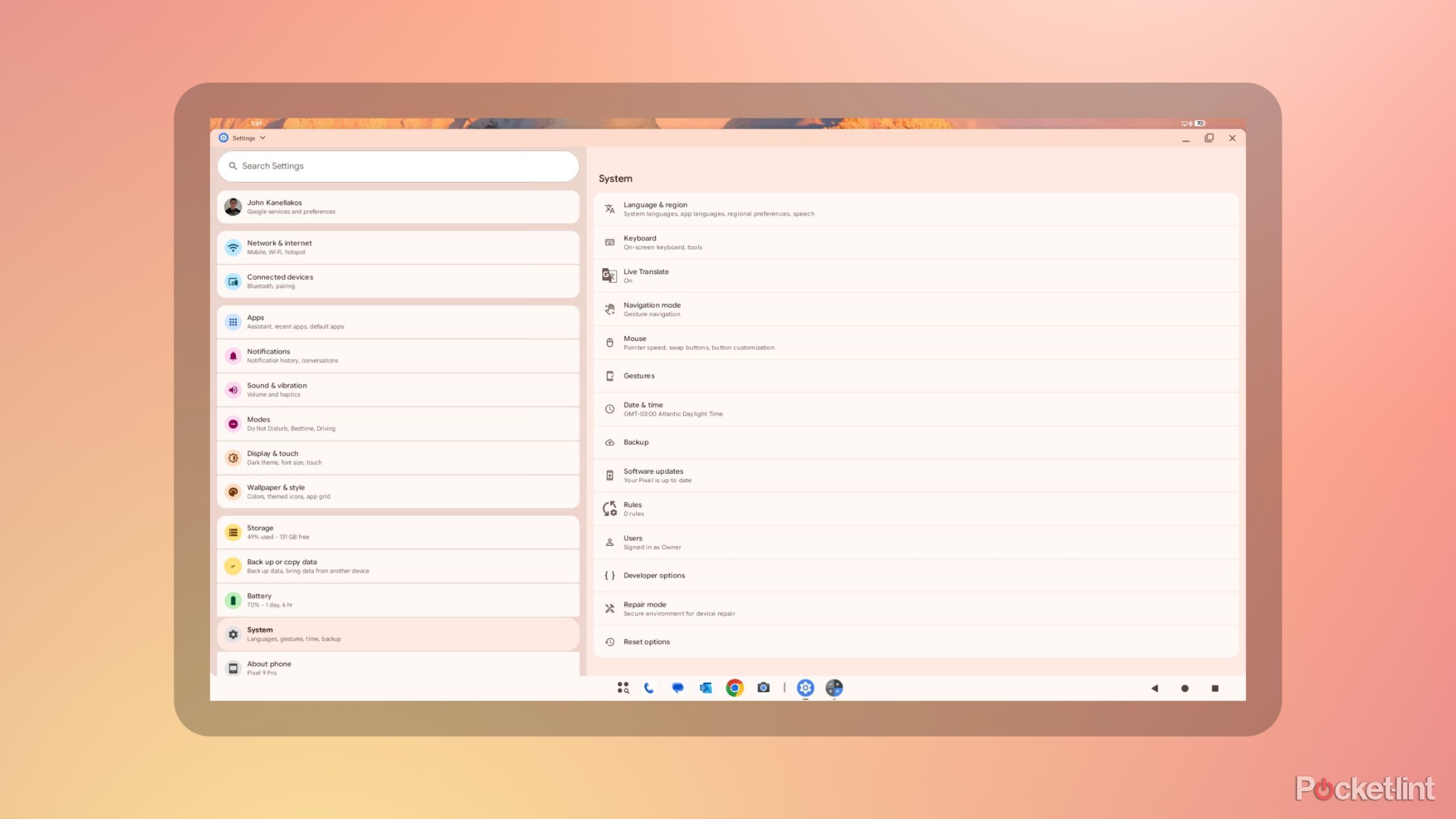
Task: Click 'Reset options' label
Action: [647, 642]
